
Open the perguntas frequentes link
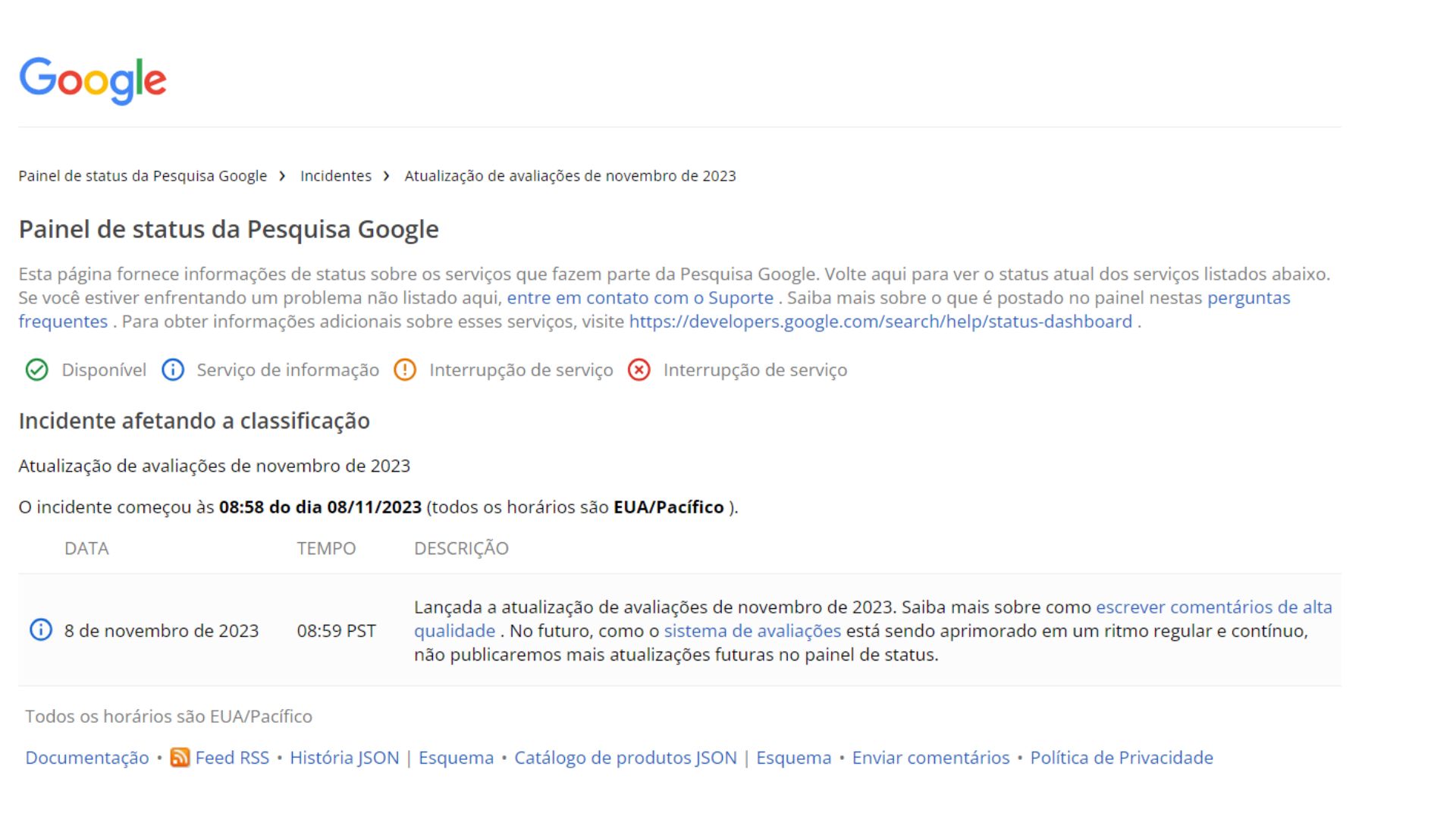pyautogui.click(x=1248, y=298)
